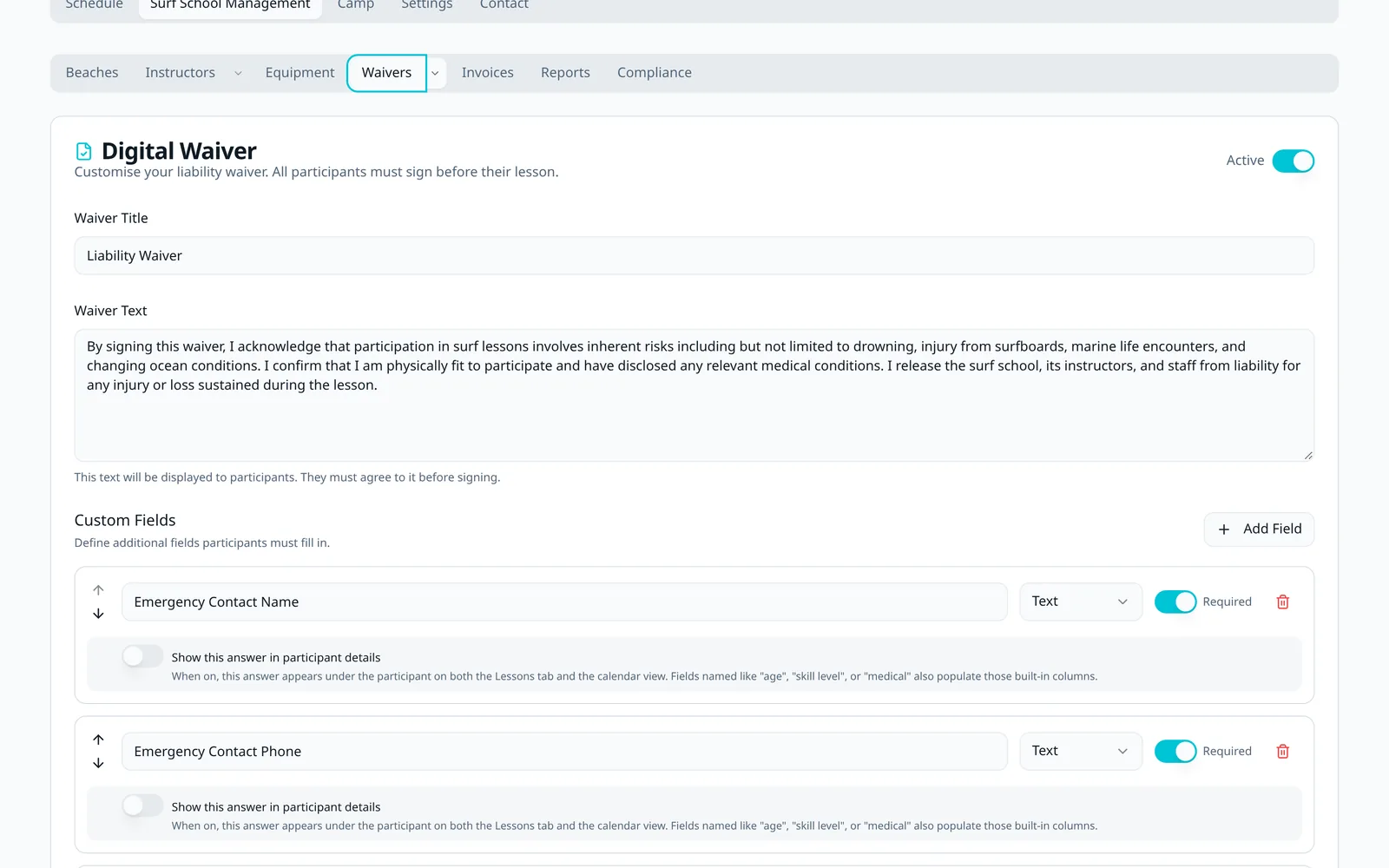The height and width of the screenshot is (868, 1389).
Task: Edit the Emergency Contact Name field label
Action: pos(564,602)
